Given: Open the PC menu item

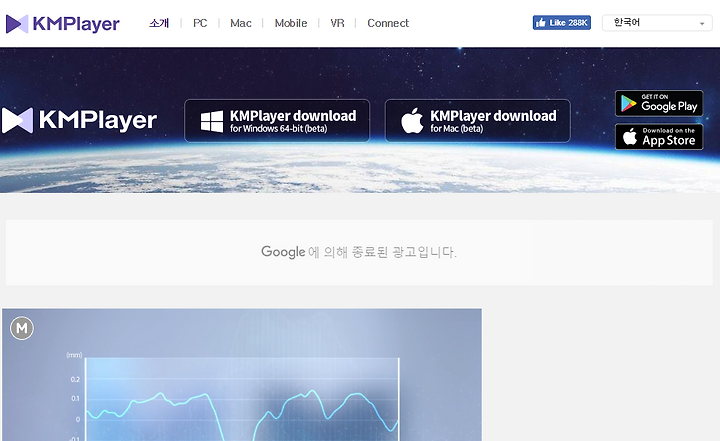Looking at the screenshot, I should (x=200, y=23).
